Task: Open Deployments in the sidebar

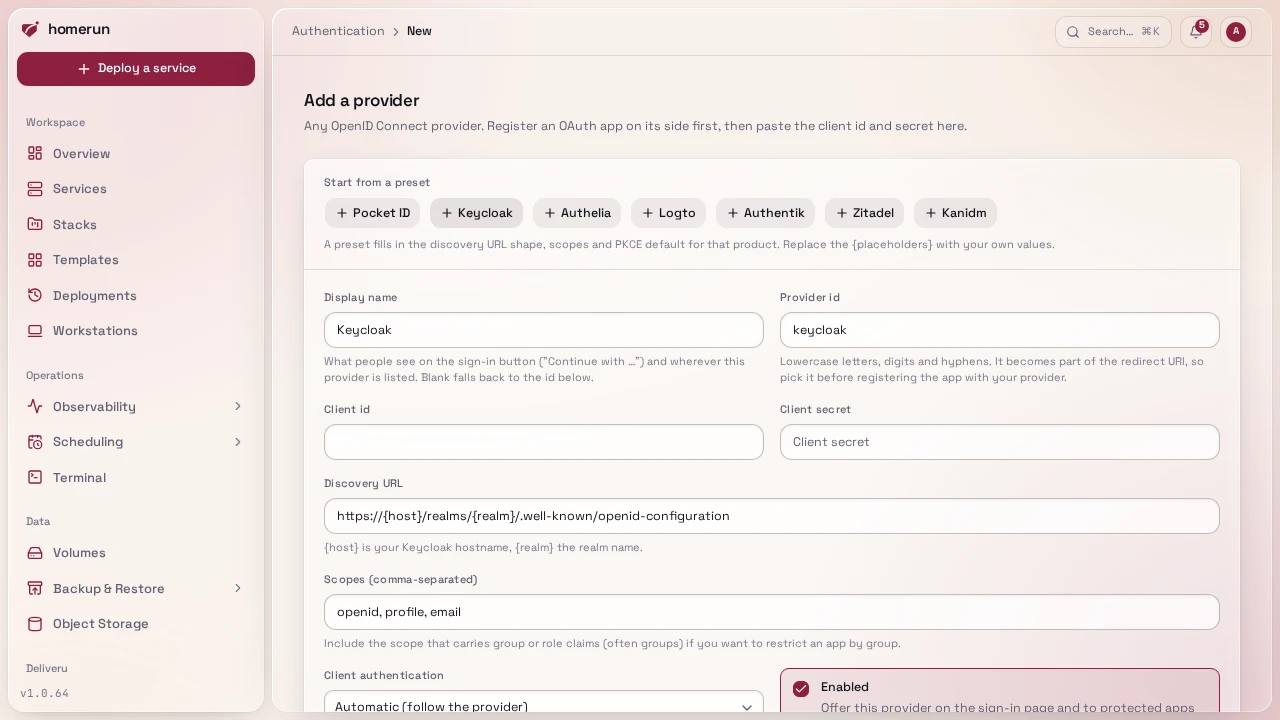Action: [136, 295]
